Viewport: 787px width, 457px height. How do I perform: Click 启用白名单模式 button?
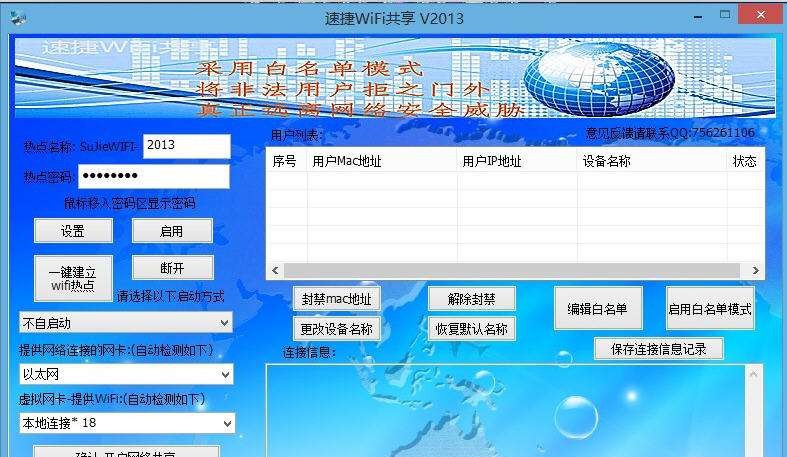pyautogui.click(x=710, y=309)
